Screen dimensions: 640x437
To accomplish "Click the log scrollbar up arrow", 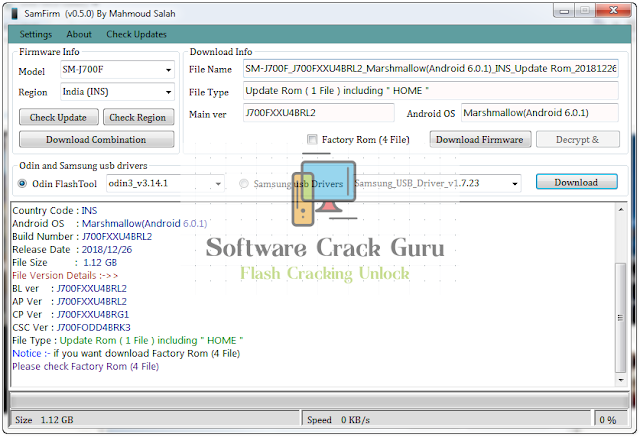I will point(621,210).
